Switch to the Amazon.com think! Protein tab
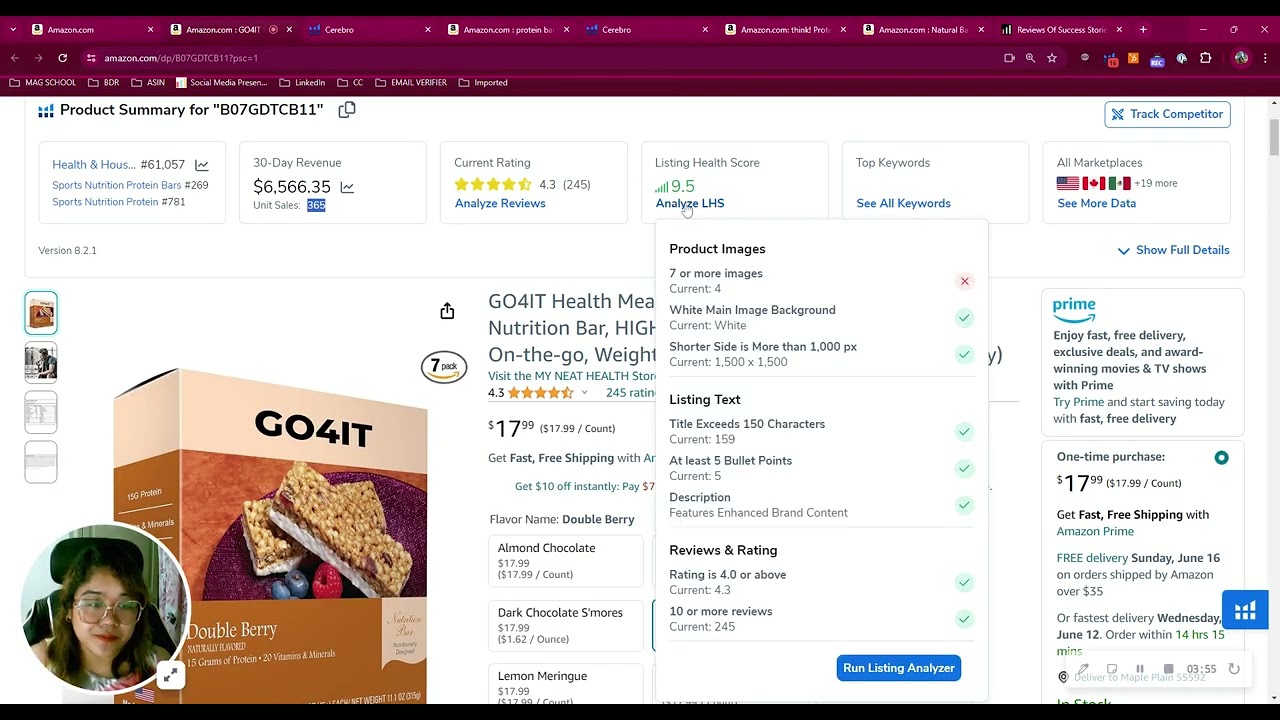1280x720 pixels. (784, 30)
